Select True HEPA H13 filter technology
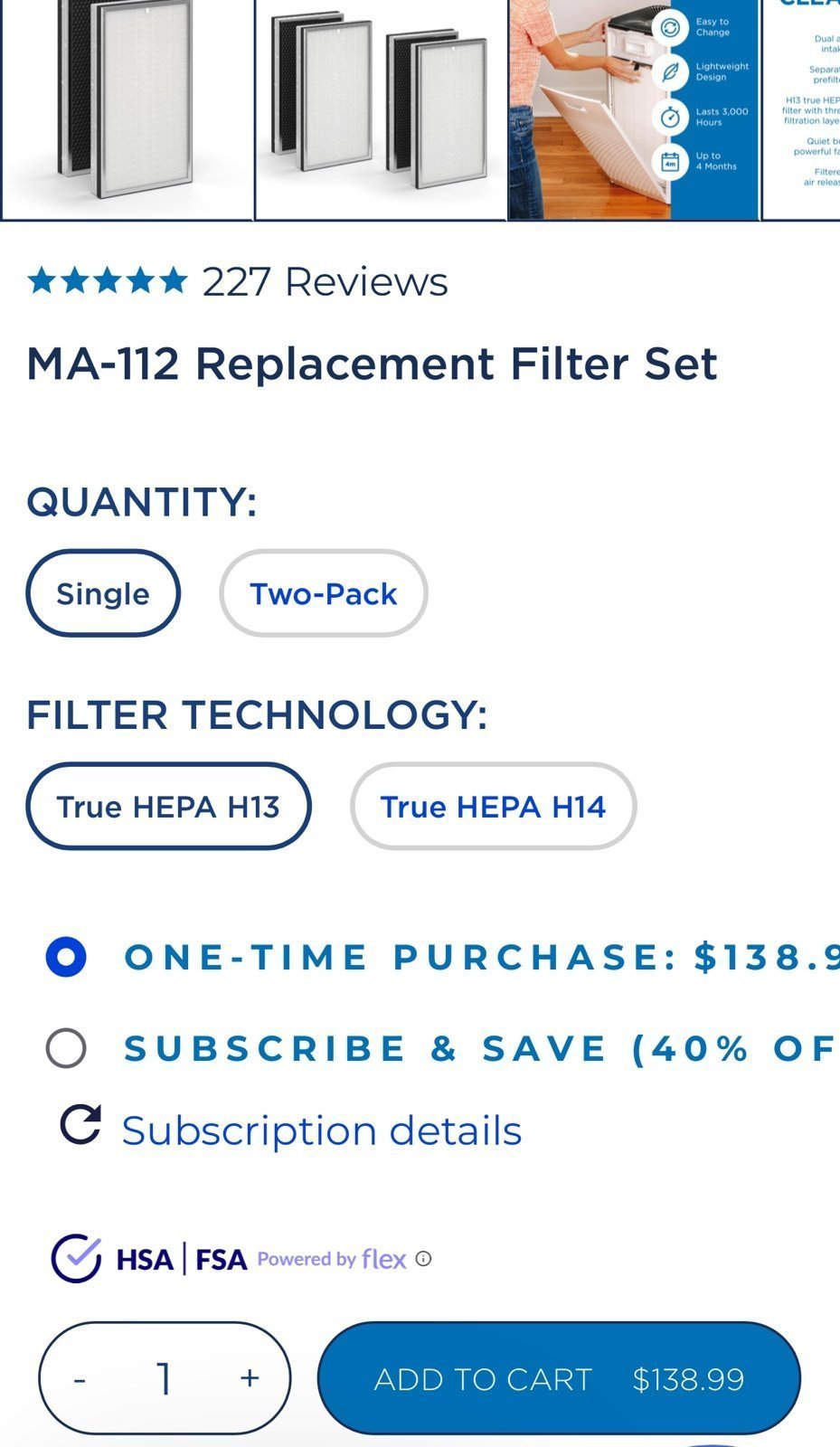 pyautogui.click(x=168, y=806)
